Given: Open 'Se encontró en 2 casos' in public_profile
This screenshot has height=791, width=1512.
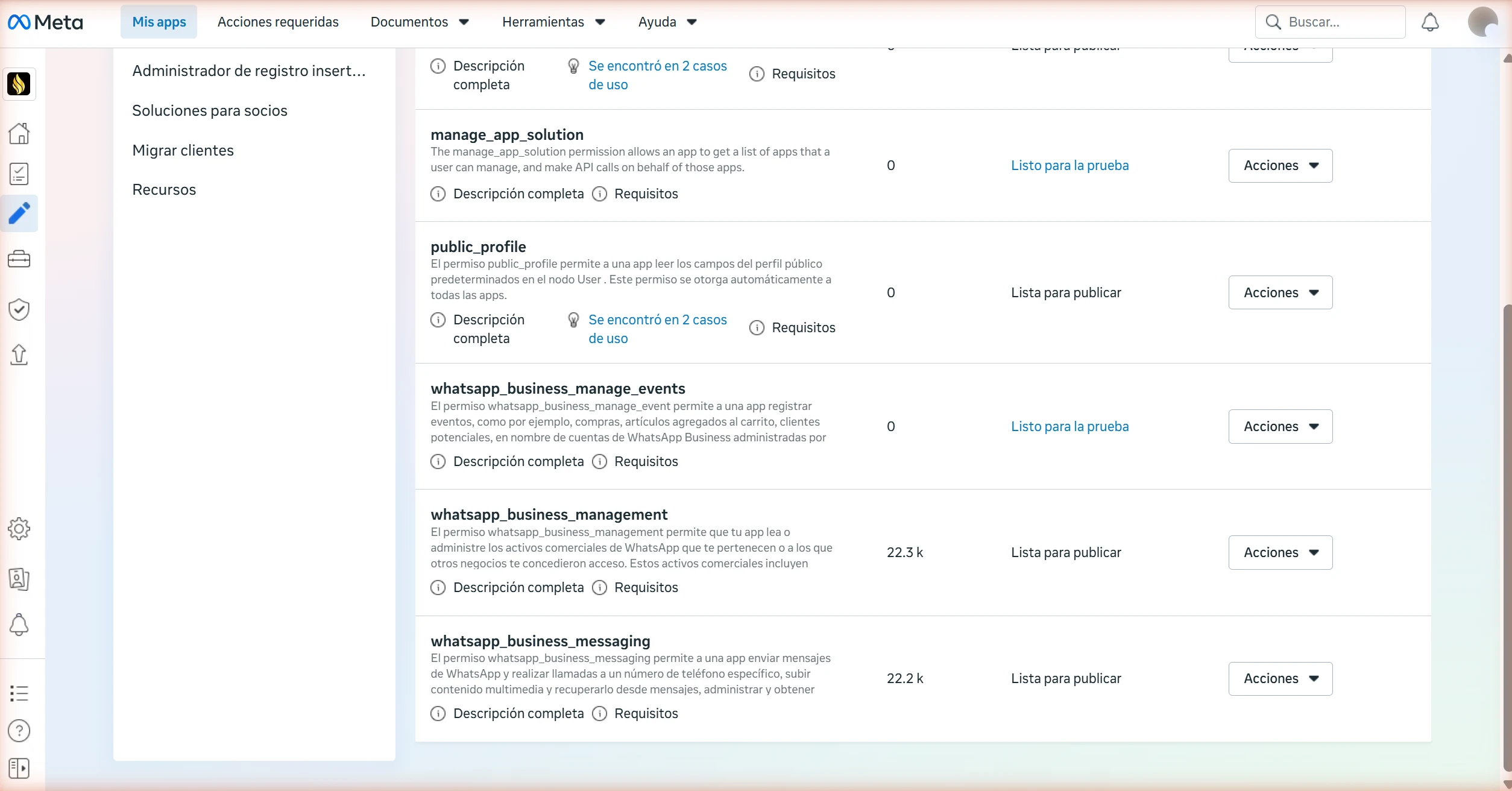Looking at the screenshot, I should pos(658,329).
